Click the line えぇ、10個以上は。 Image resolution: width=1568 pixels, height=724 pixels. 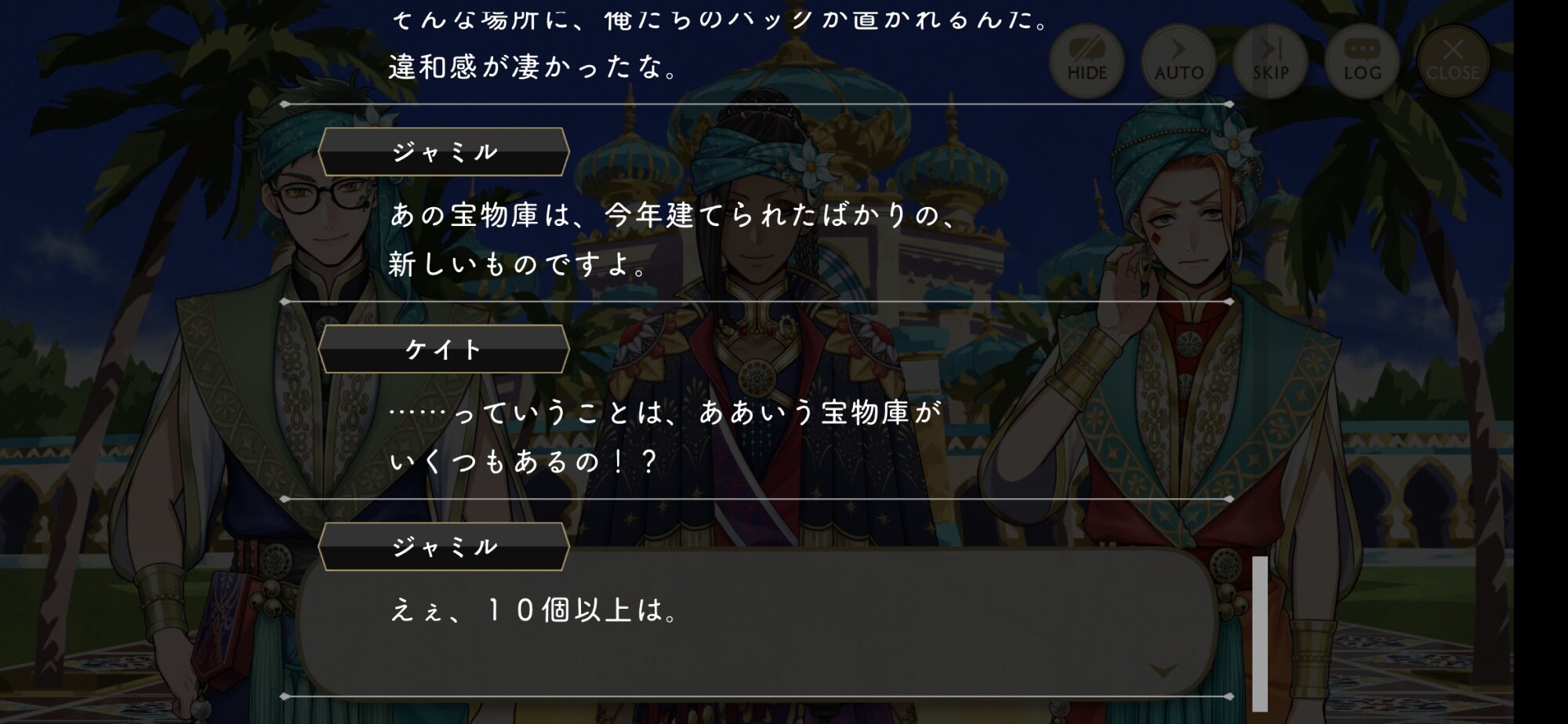coord(535,610)
